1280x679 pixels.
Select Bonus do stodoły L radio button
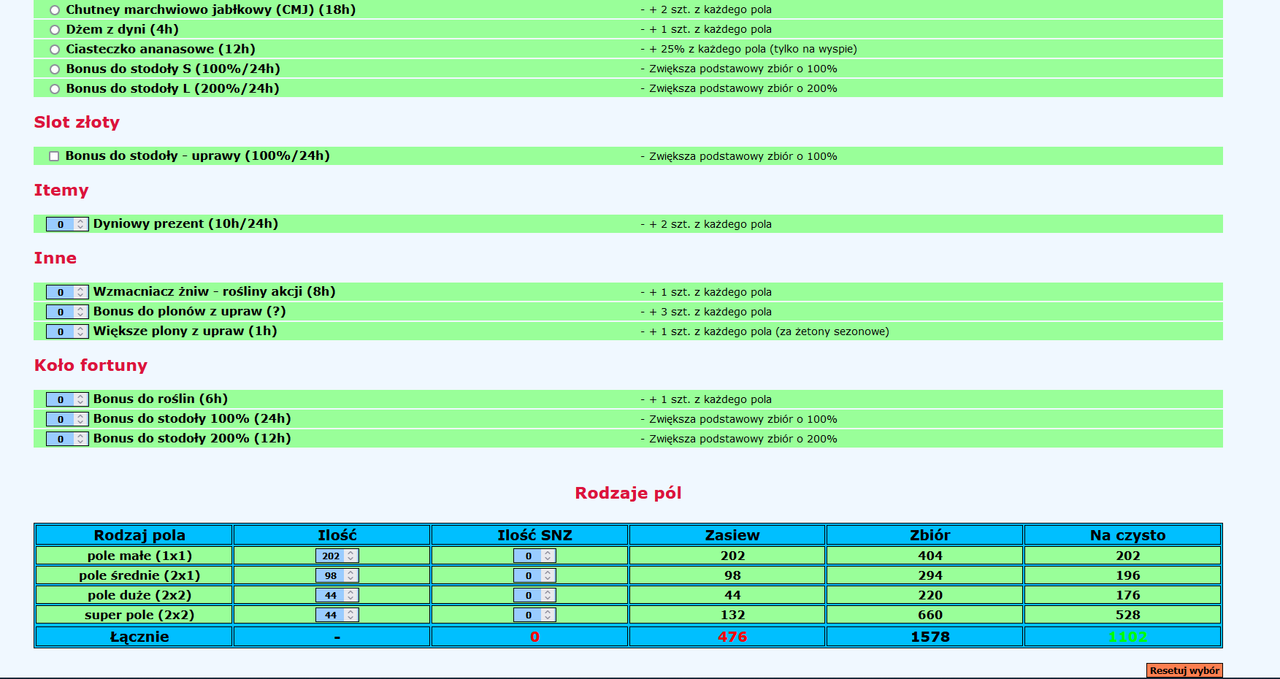click(55, 89)
